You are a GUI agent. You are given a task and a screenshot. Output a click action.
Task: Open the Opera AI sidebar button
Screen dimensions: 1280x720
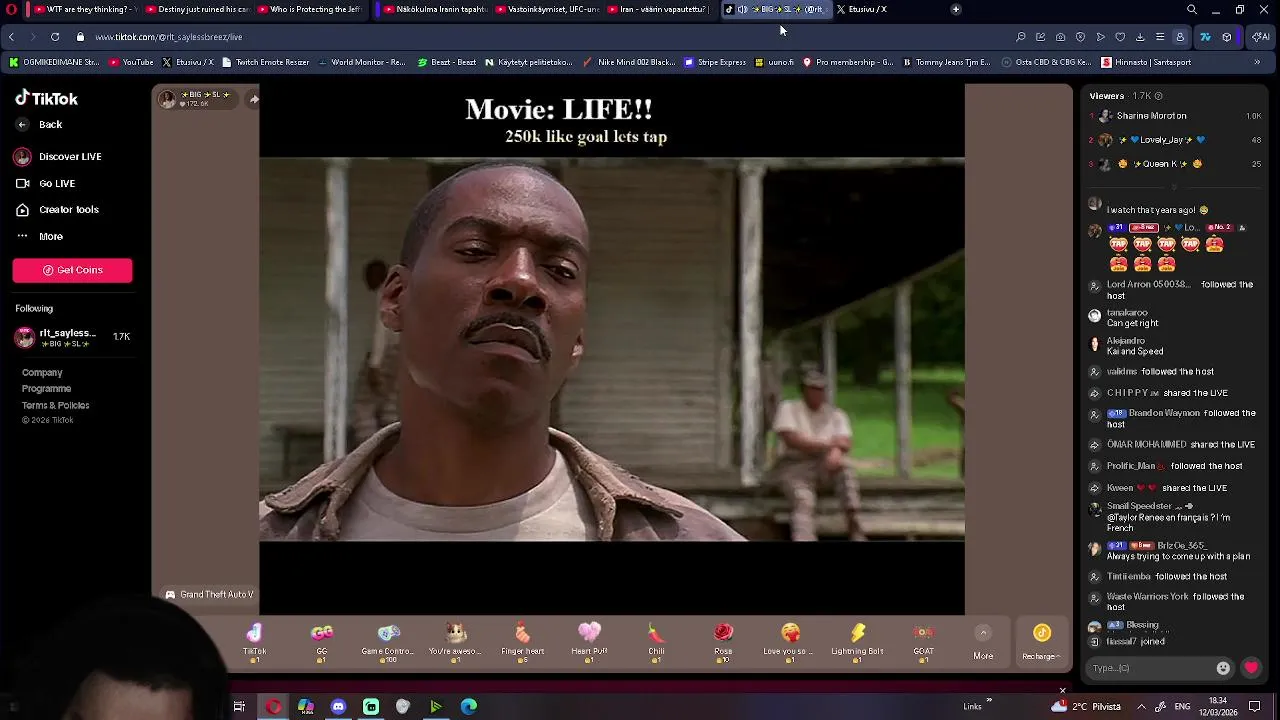(1260, 37)
